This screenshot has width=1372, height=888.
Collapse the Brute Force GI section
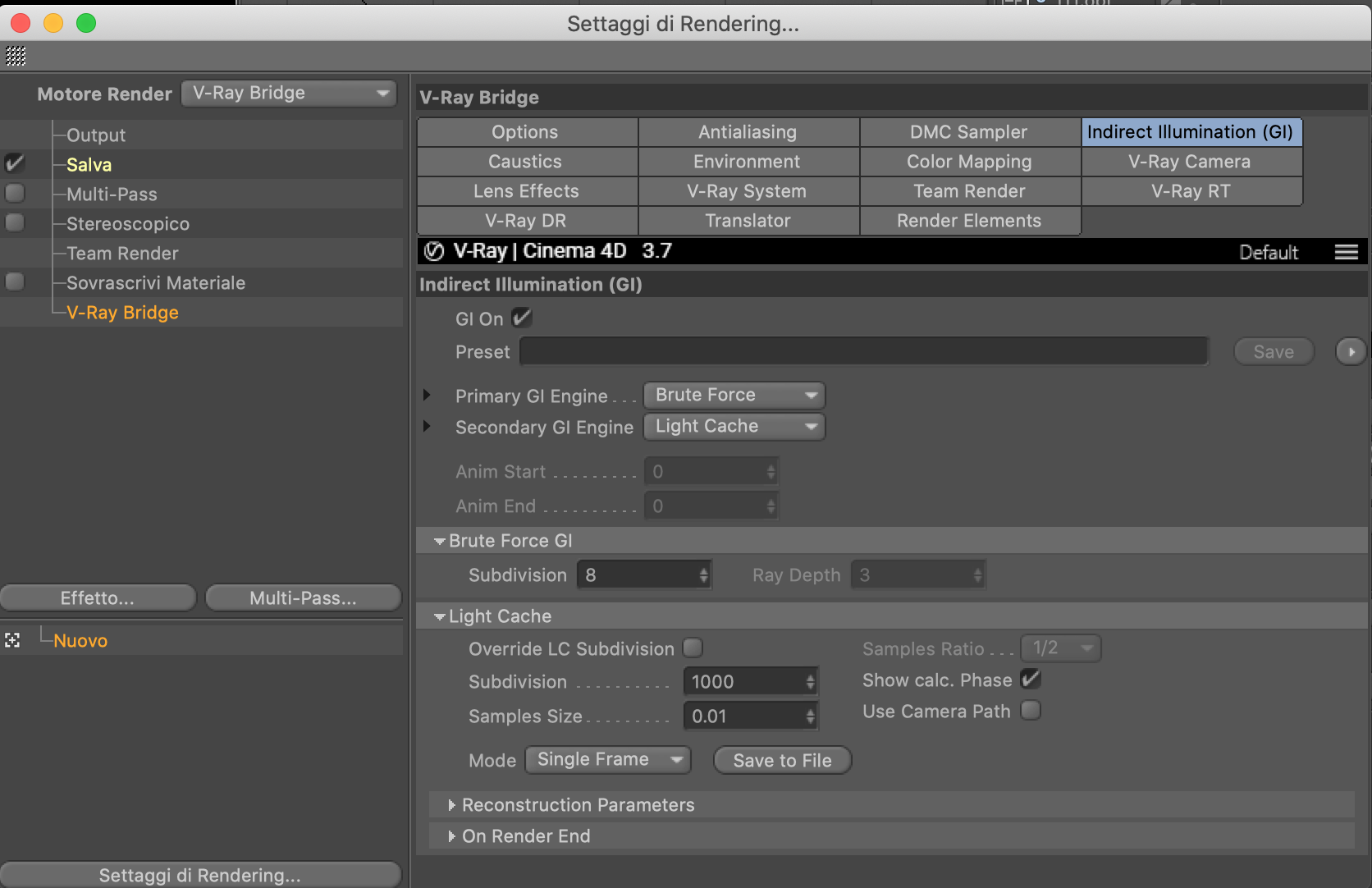tap(440, 541)
